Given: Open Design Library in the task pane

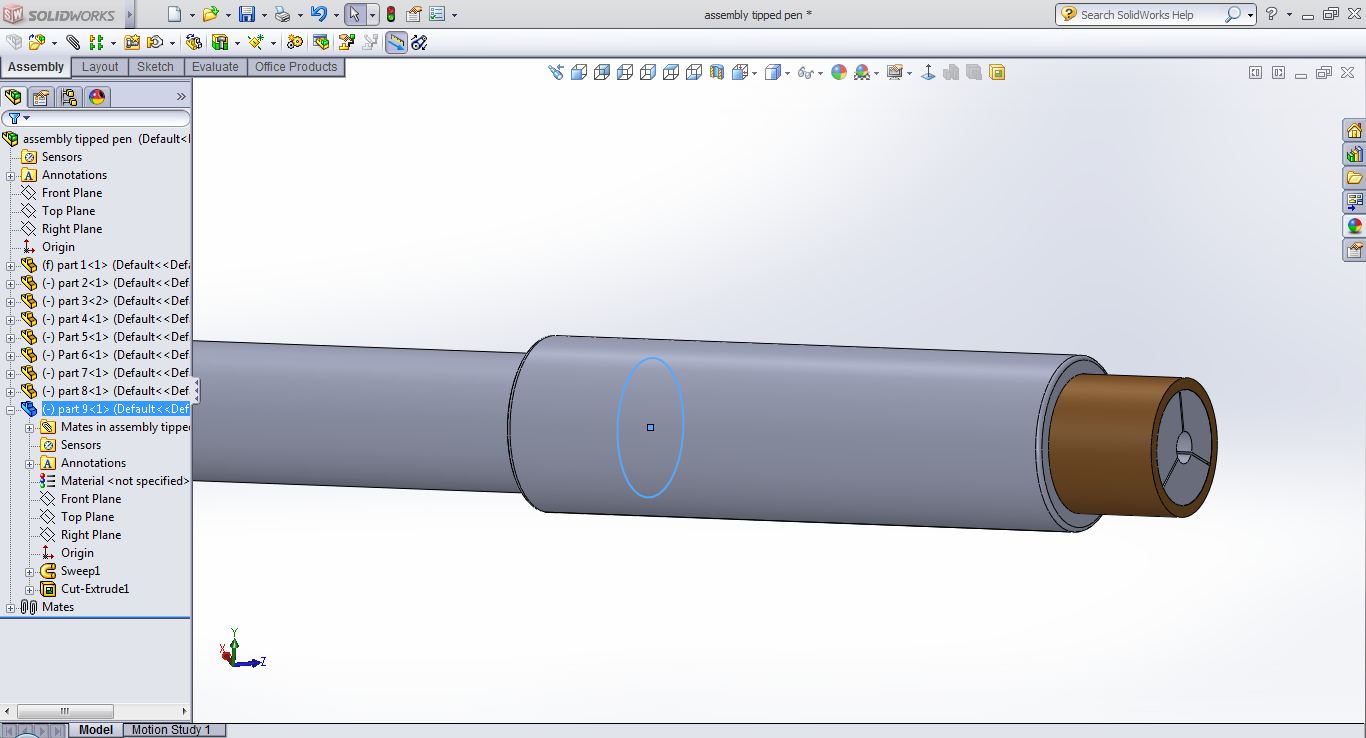Looking at the screenshot, I should [x=1354, y=154].
